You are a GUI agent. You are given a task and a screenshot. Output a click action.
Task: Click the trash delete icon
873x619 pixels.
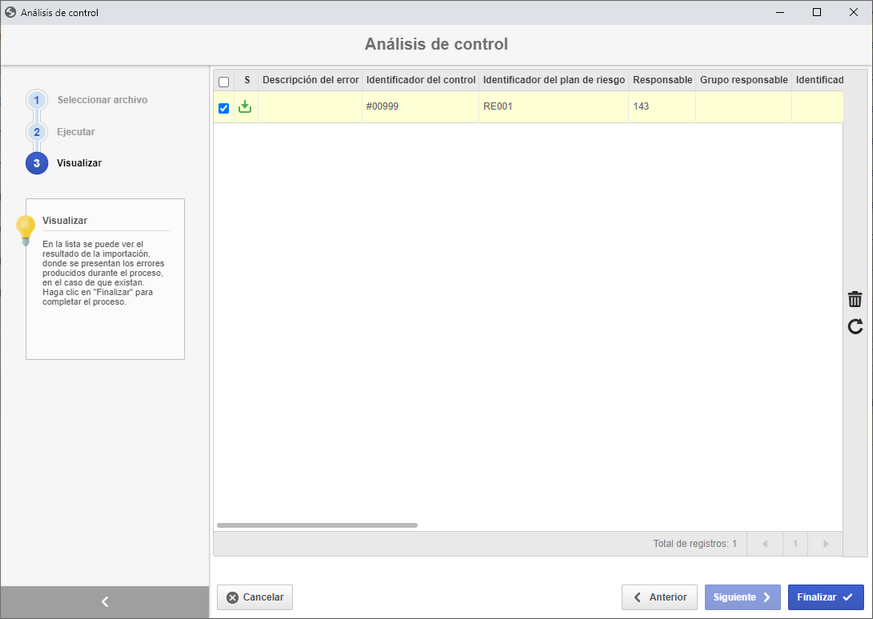click(x=855, y=299)
